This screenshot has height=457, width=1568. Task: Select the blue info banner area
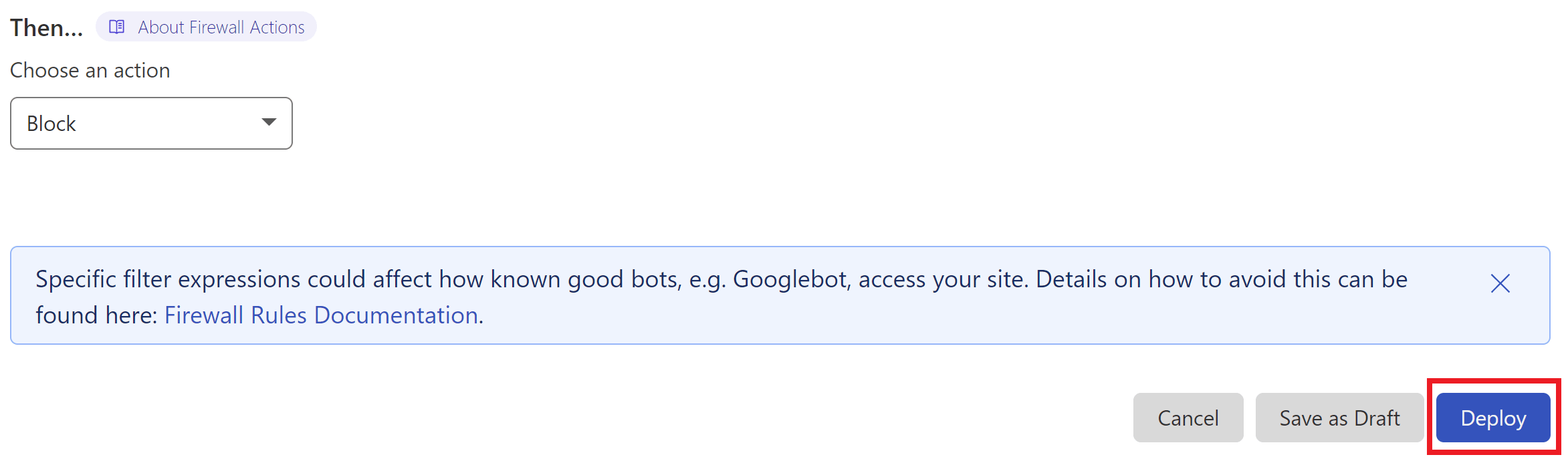coord(780,295)
